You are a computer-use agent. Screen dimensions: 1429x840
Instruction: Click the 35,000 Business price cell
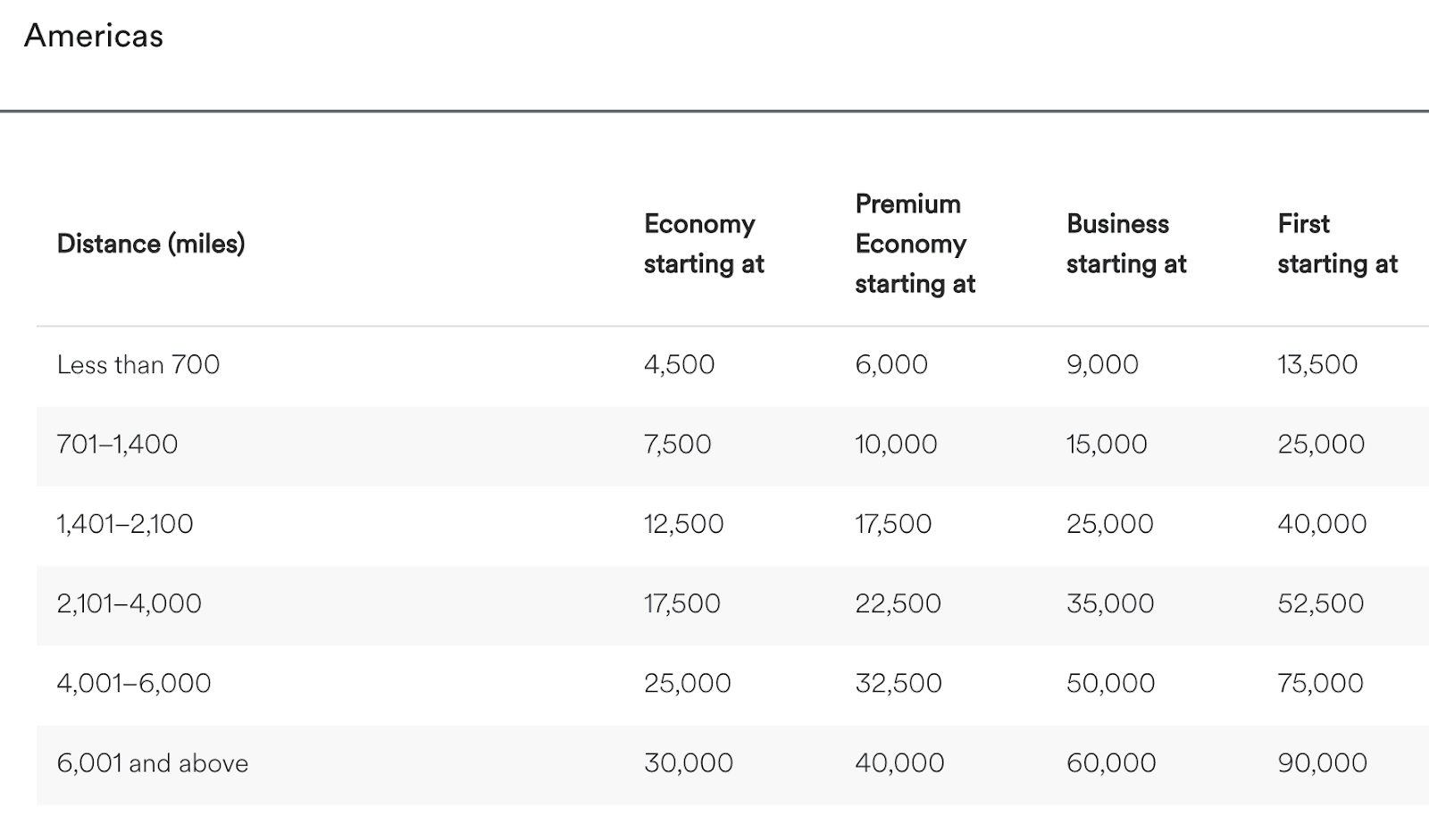[x=1110, y=603]
